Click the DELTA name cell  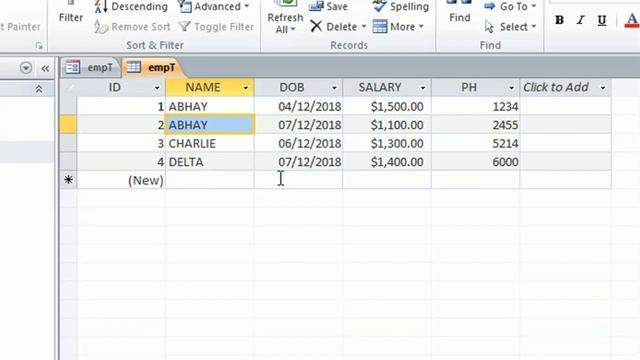[x=210, y=162]
